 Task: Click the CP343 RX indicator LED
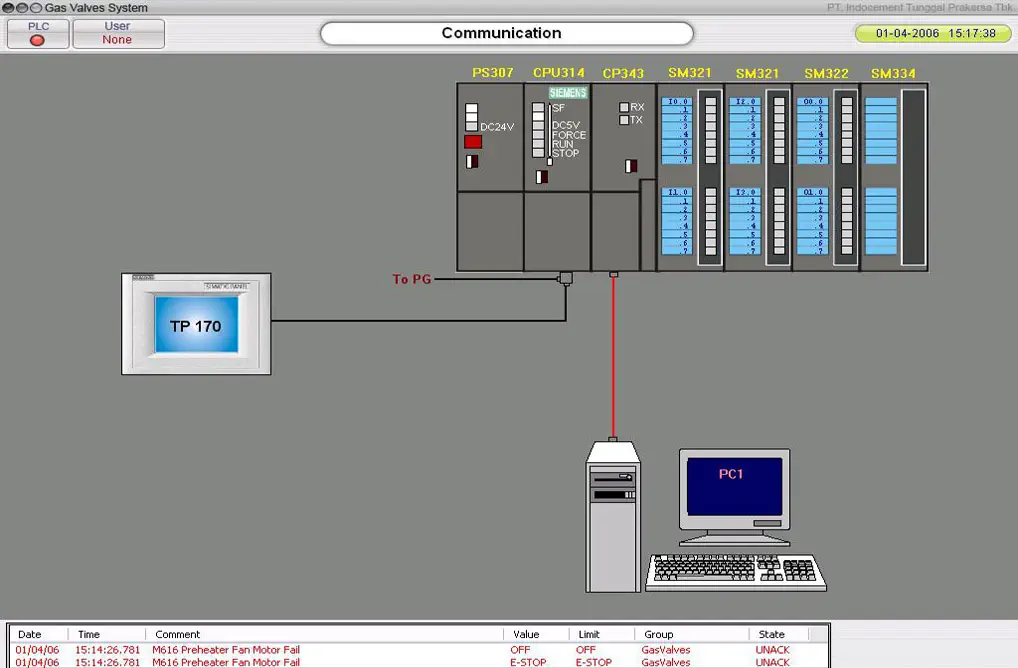click(x=624, y=107)
